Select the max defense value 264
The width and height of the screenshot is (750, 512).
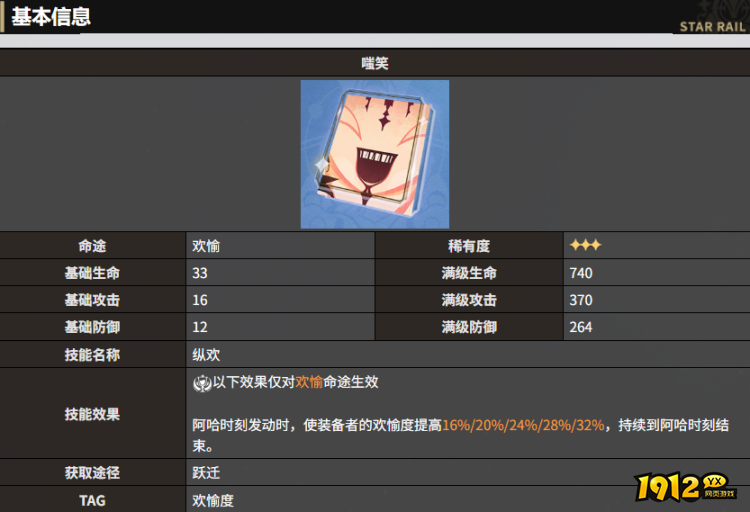pos(581,327)
